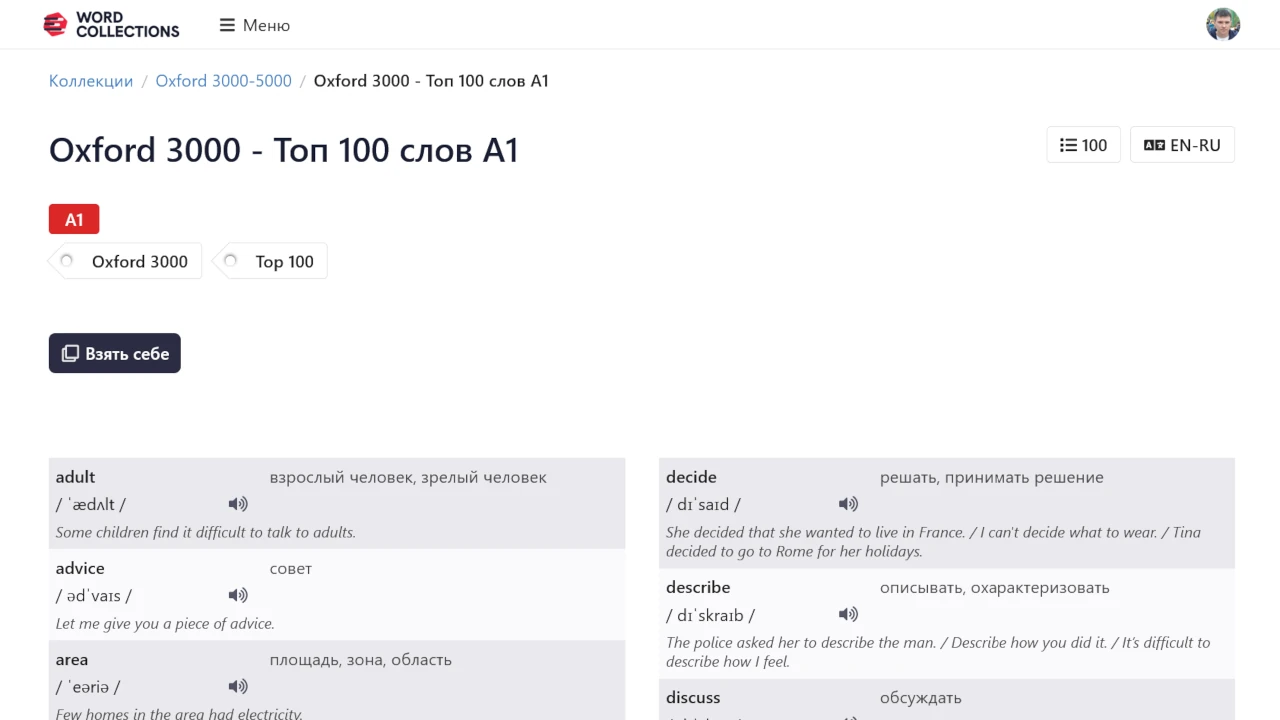The height and width of the screenshot is (720, 1280).
Task: Click example sentence about talking to adults
Action: (x=206, y=532)
